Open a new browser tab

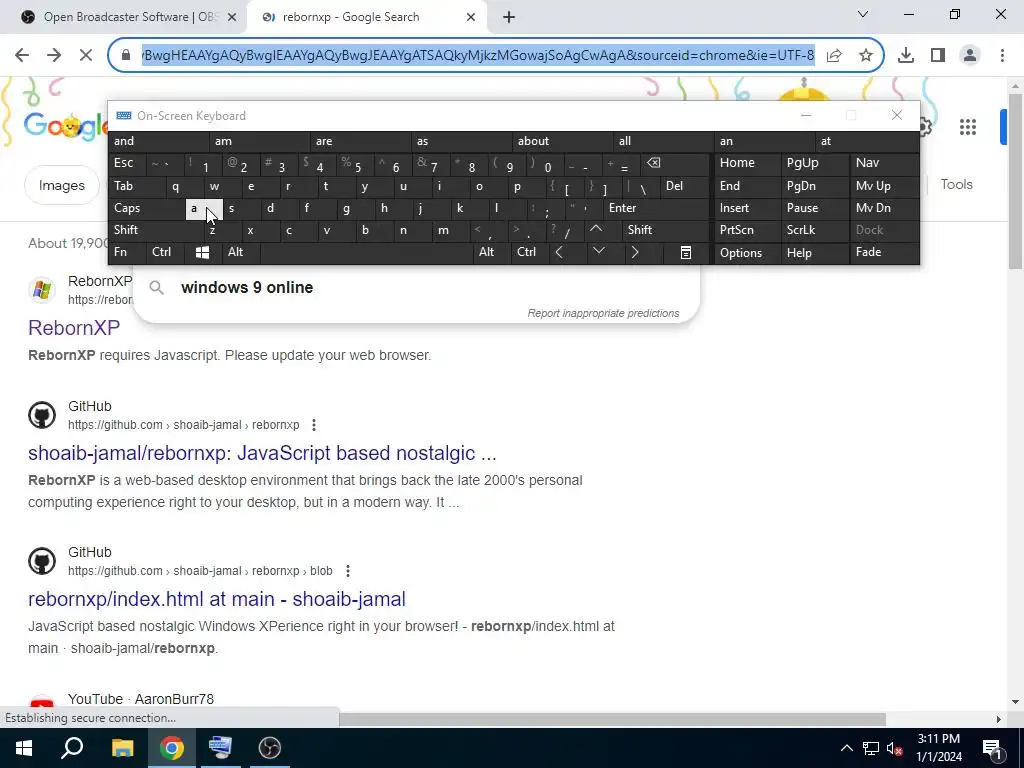509,18
